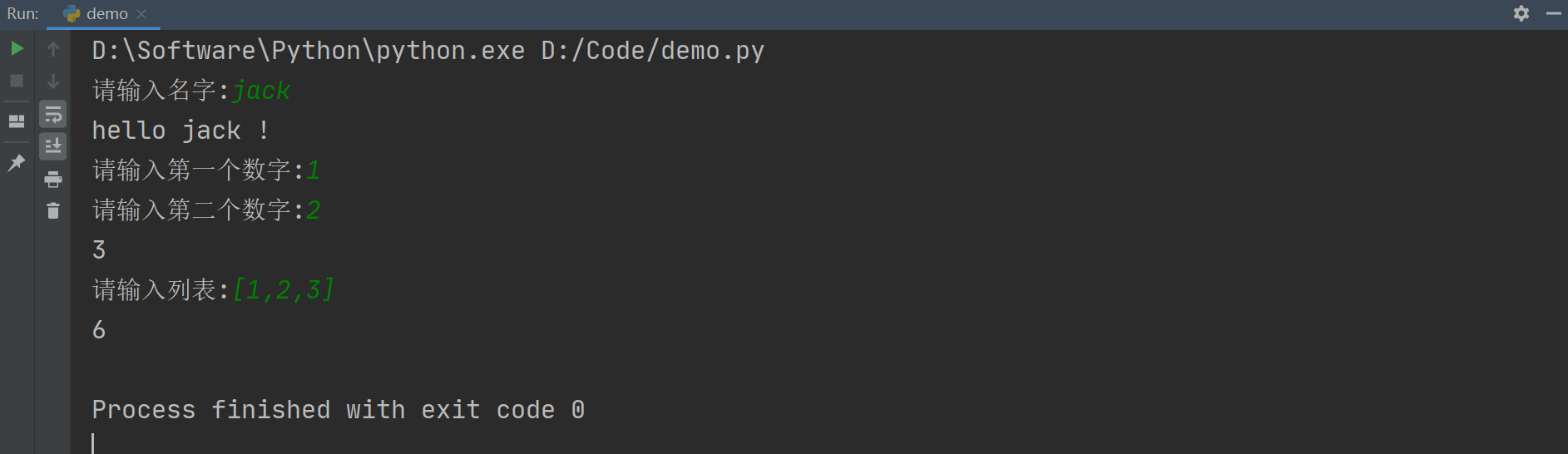
Task: Open Run panel gear options menu
Action: click(1521, 13)
